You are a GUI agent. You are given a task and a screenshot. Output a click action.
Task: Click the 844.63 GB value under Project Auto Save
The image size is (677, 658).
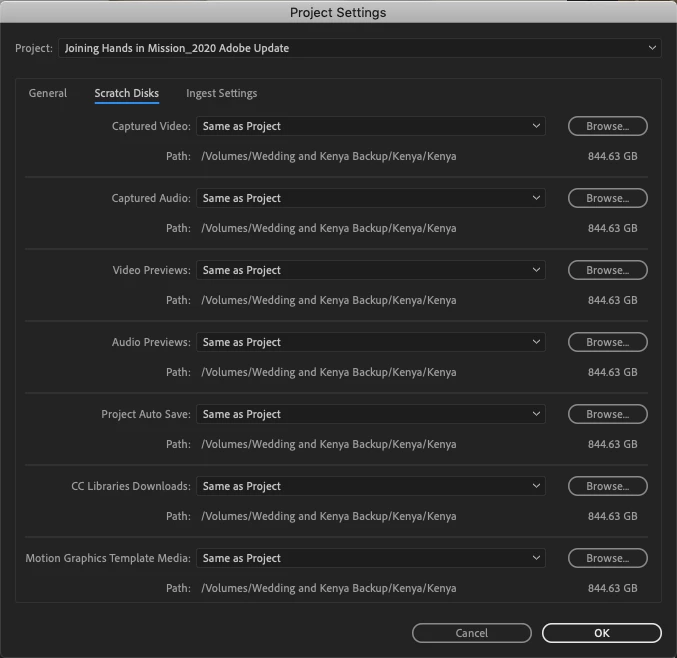tap(612, 444)
